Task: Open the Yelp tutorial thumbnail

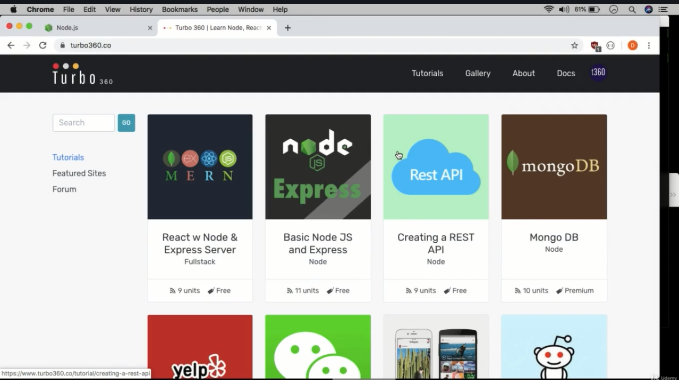Action: pos(200,347)
